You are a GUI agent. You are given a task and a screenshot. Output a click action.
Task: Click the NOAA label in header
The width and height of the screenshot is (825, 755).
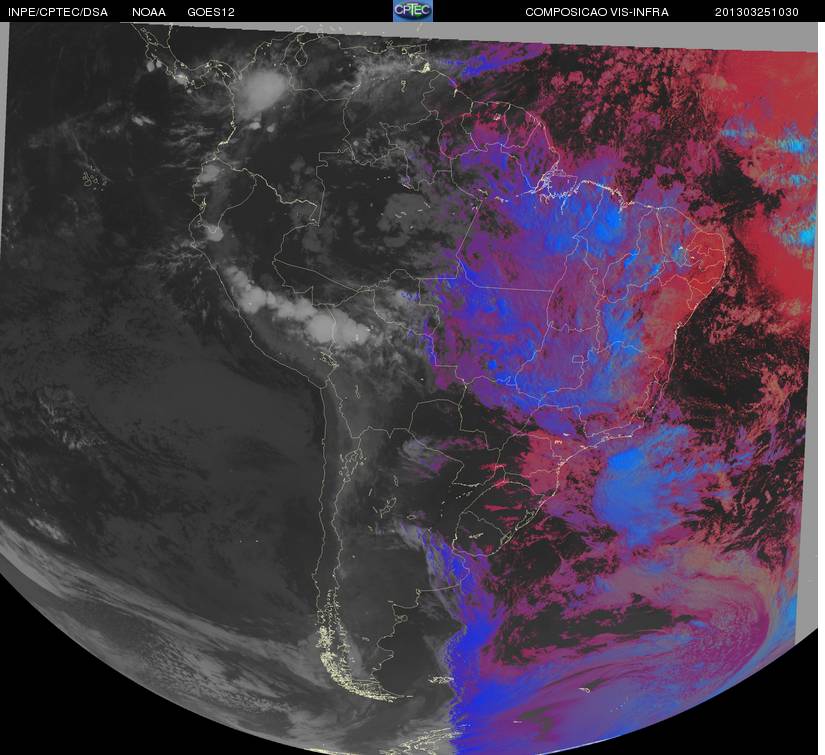[x=149, y=12]
